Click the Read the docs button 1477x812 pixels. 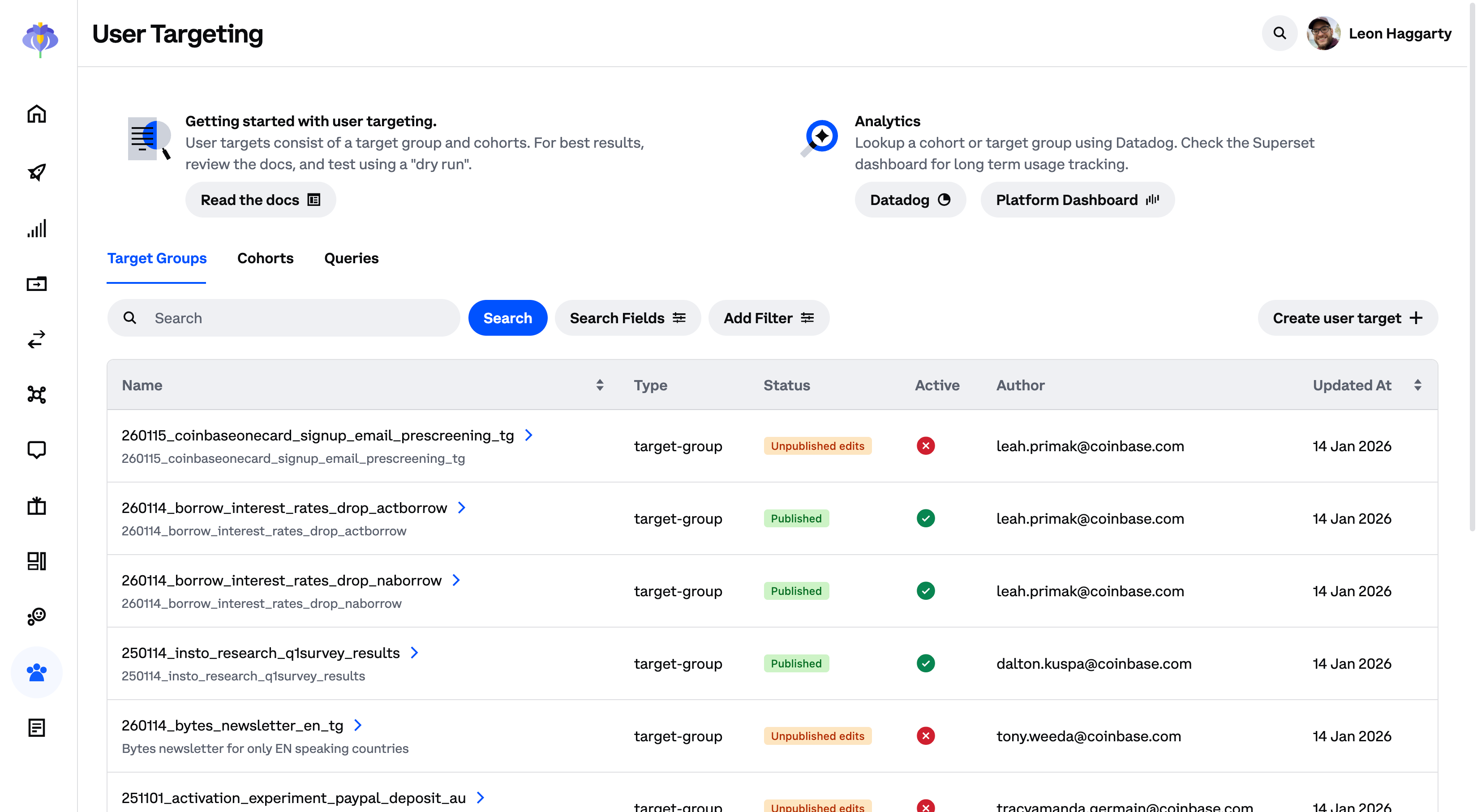click(x=260, y=199)
